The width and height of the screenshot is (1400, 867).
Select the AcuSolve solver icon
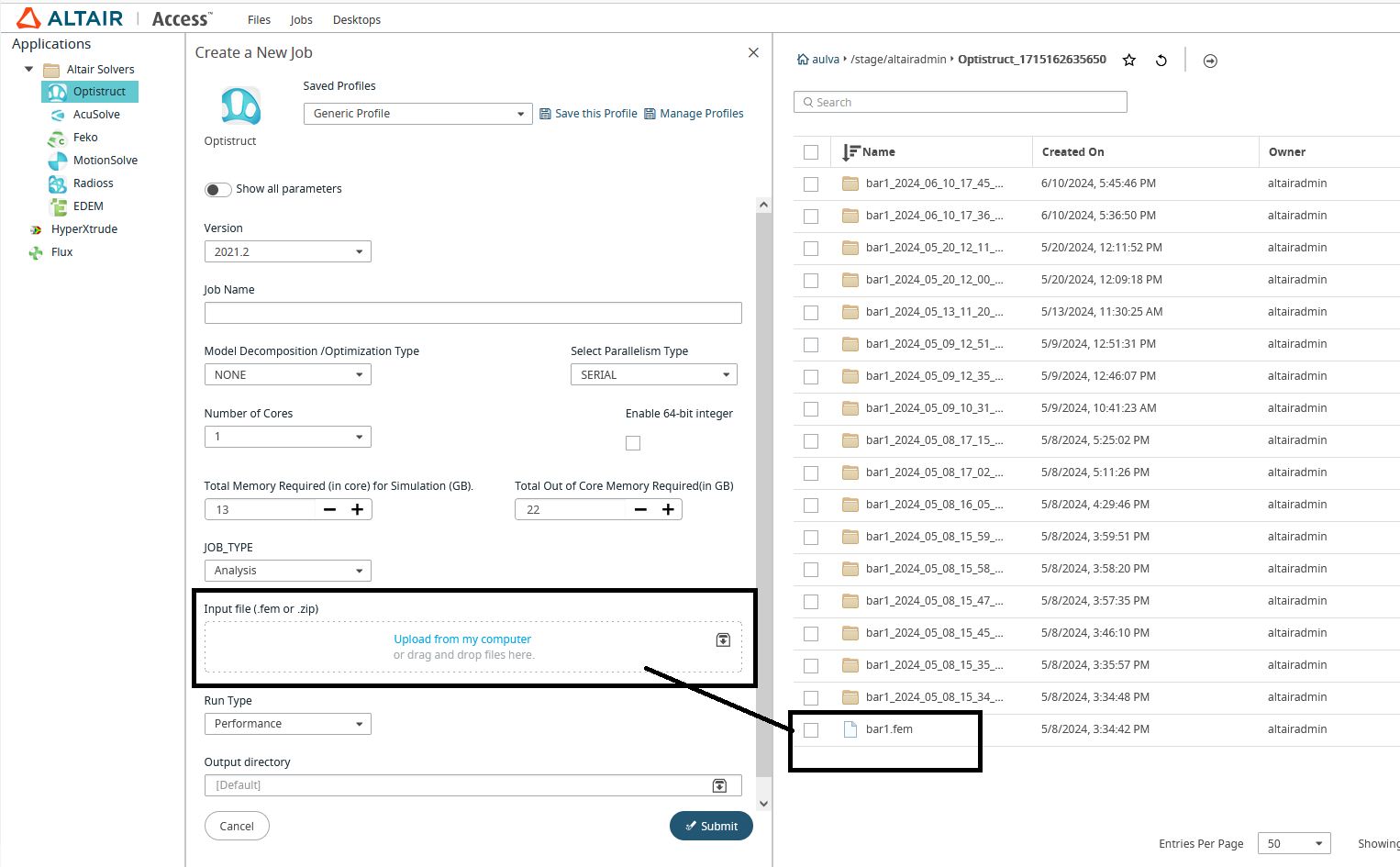pos(58,115)
